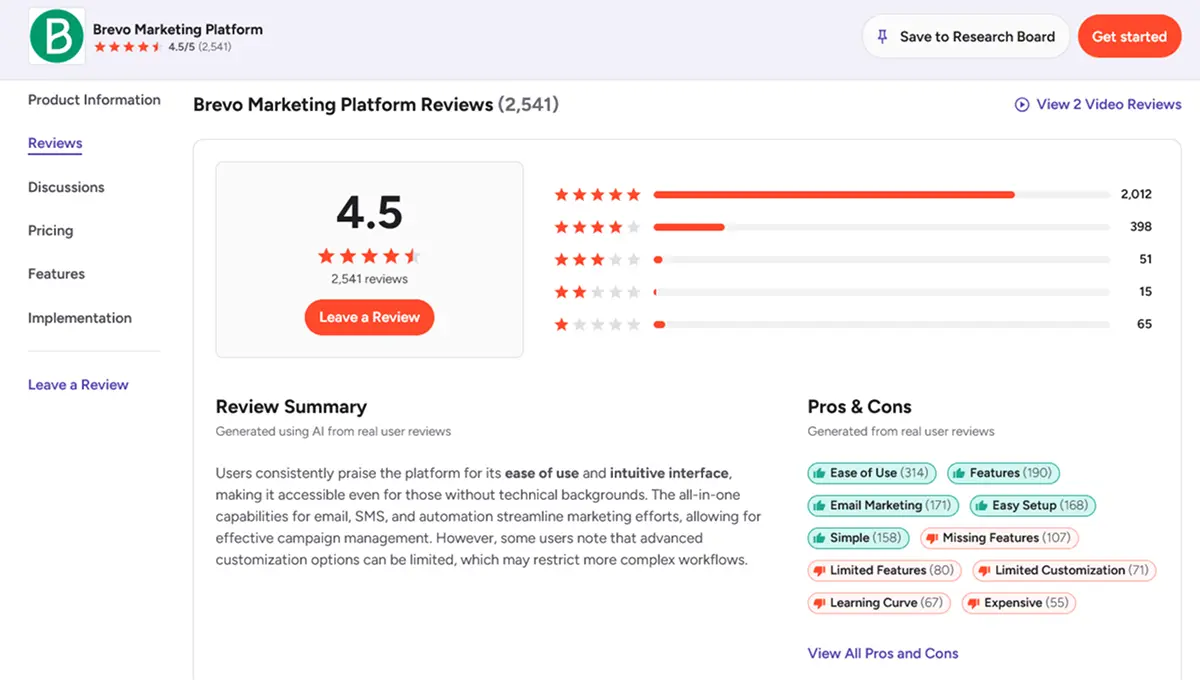Click the thumbs-down icon on Missing Features tag
The width and height of the screenshot is (1200, 680).
[x=930, y=538]
